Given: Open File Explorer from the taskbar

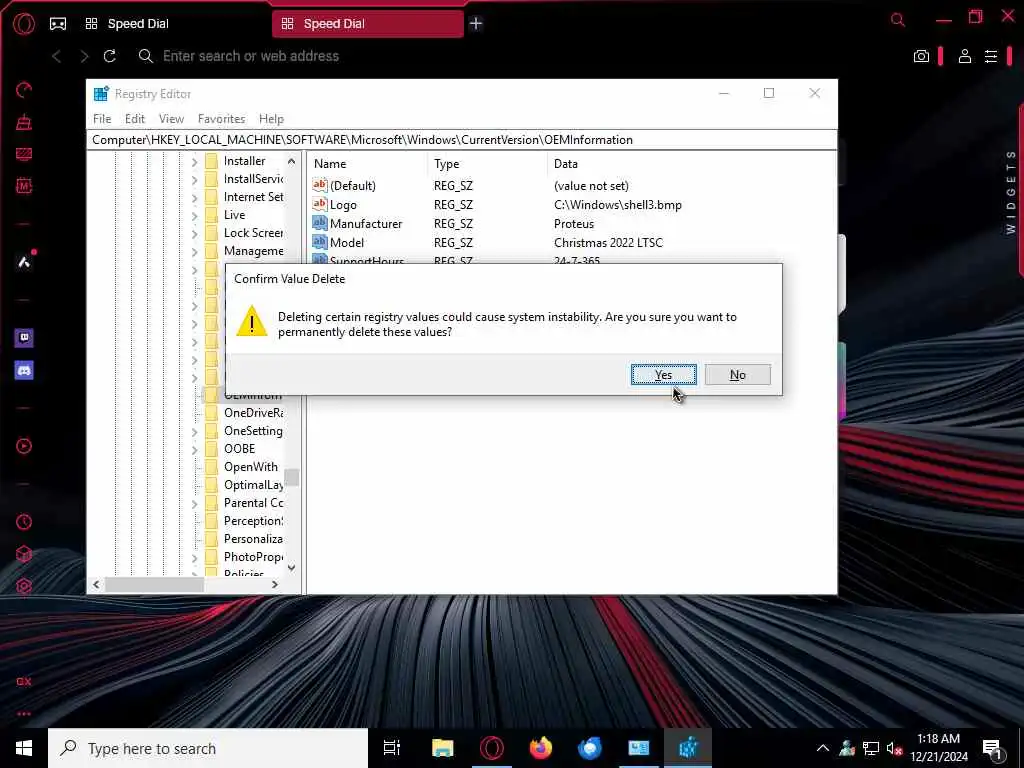Looking at the screenshot, I should (442, 748).
